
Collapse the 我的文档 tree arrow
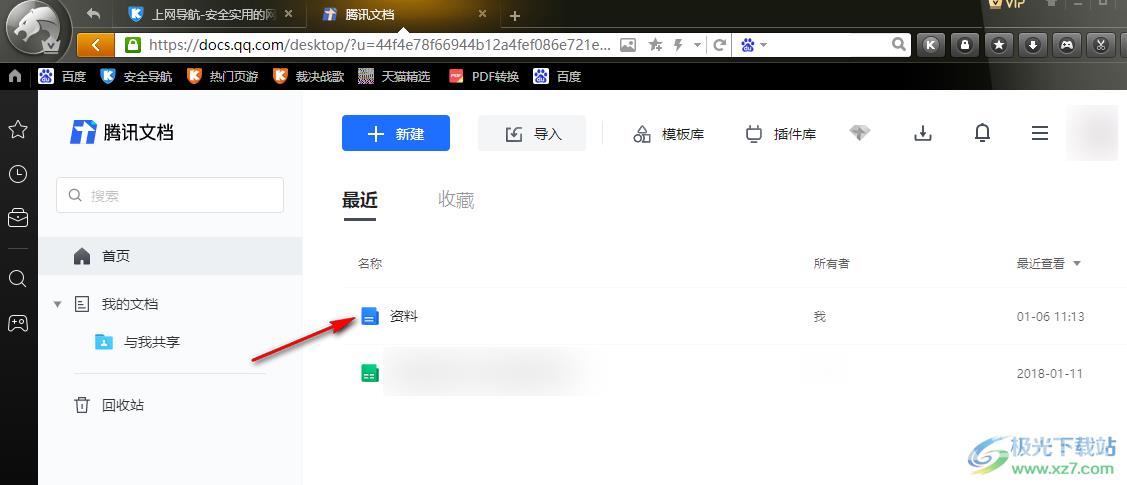[x=58, y=304]
